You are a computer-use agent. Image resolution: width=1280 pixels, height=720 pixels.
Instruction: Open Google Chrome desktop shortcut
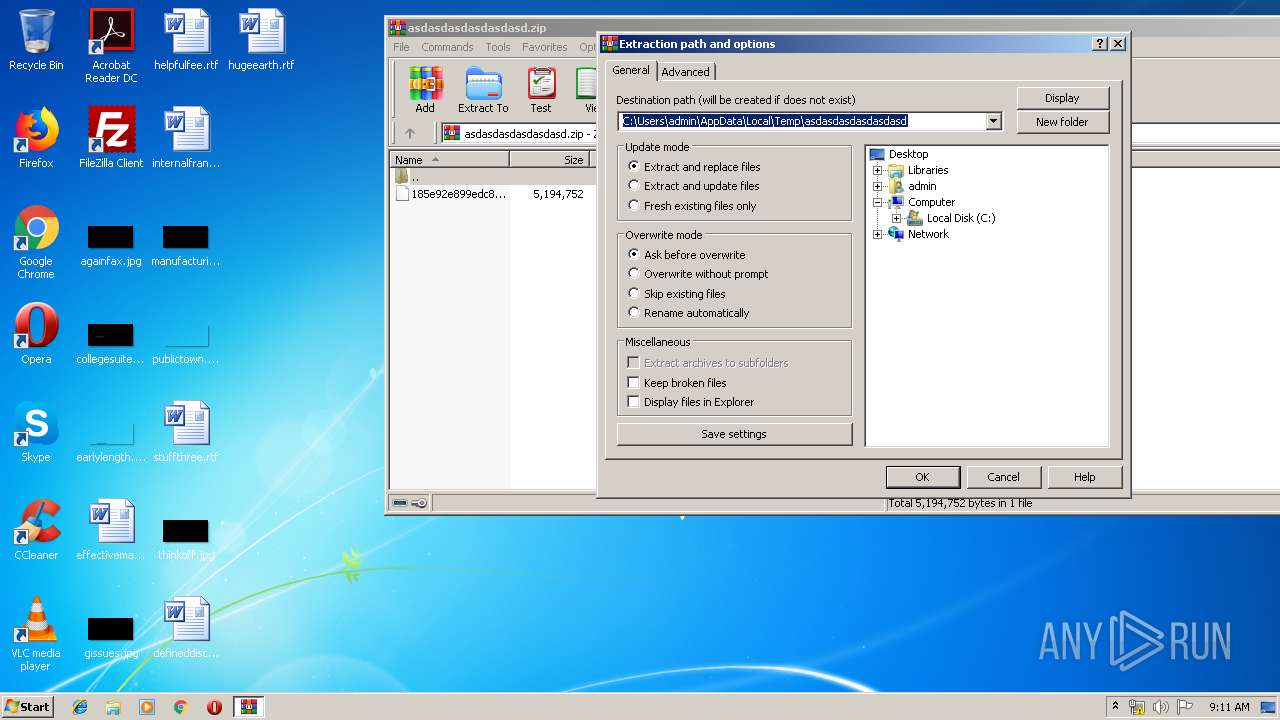tap(36, 242)
